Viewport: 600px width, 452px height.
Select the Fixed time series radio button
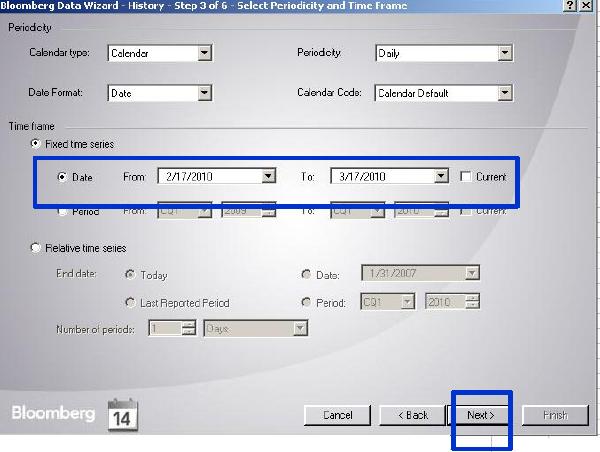[35, 144]
